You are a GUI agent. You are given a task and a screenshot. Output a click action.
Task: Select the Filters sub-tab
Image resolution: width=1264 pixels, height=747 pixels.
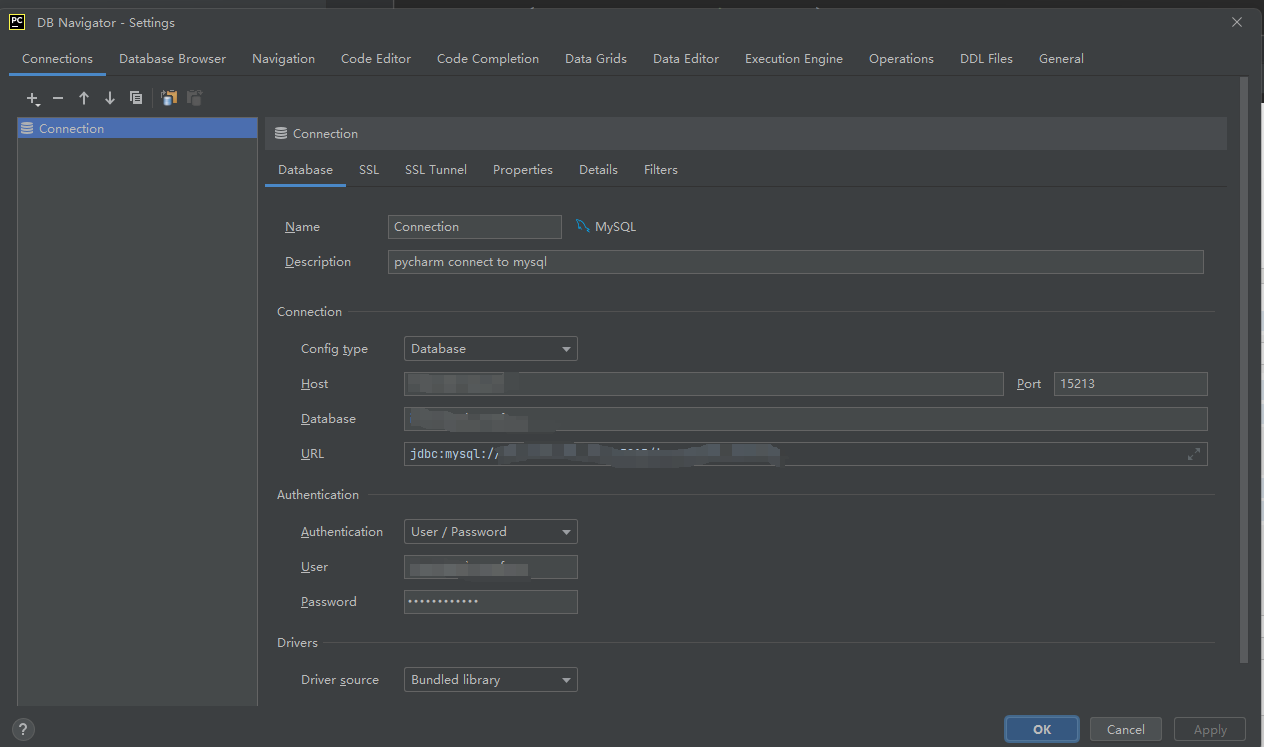(x=661, y=170)
